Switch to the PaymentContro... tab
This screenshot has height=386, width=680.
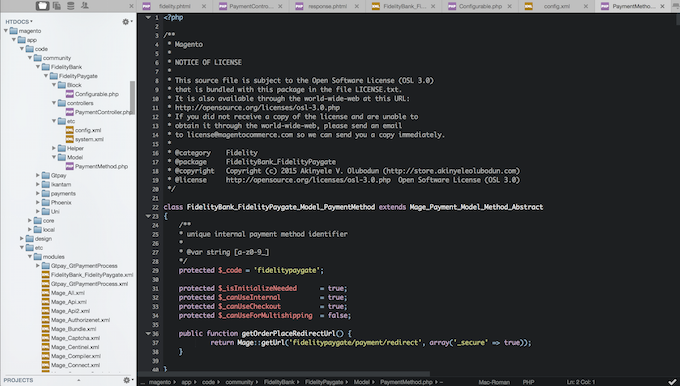pyautogui.click(x=251, y=6)
